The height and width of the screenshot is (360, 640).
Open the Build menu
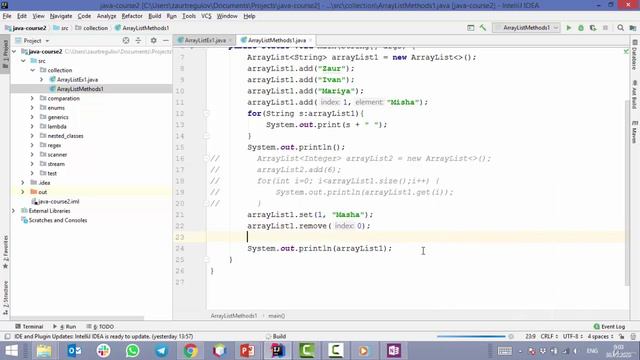[154, 16]
